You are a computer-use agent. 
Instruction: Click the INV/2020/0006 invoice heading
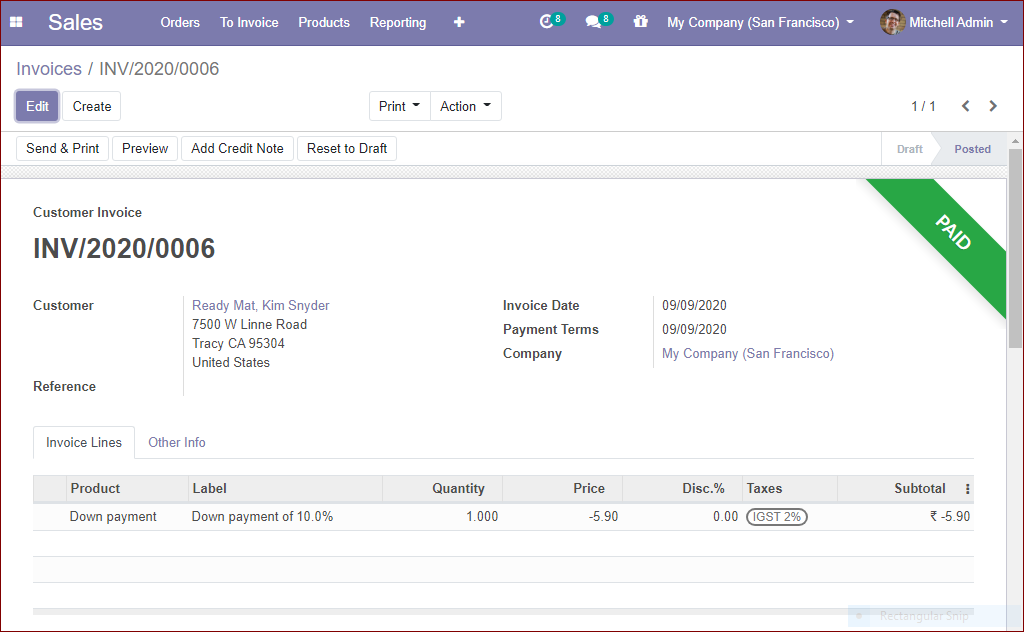coord(124,249)
